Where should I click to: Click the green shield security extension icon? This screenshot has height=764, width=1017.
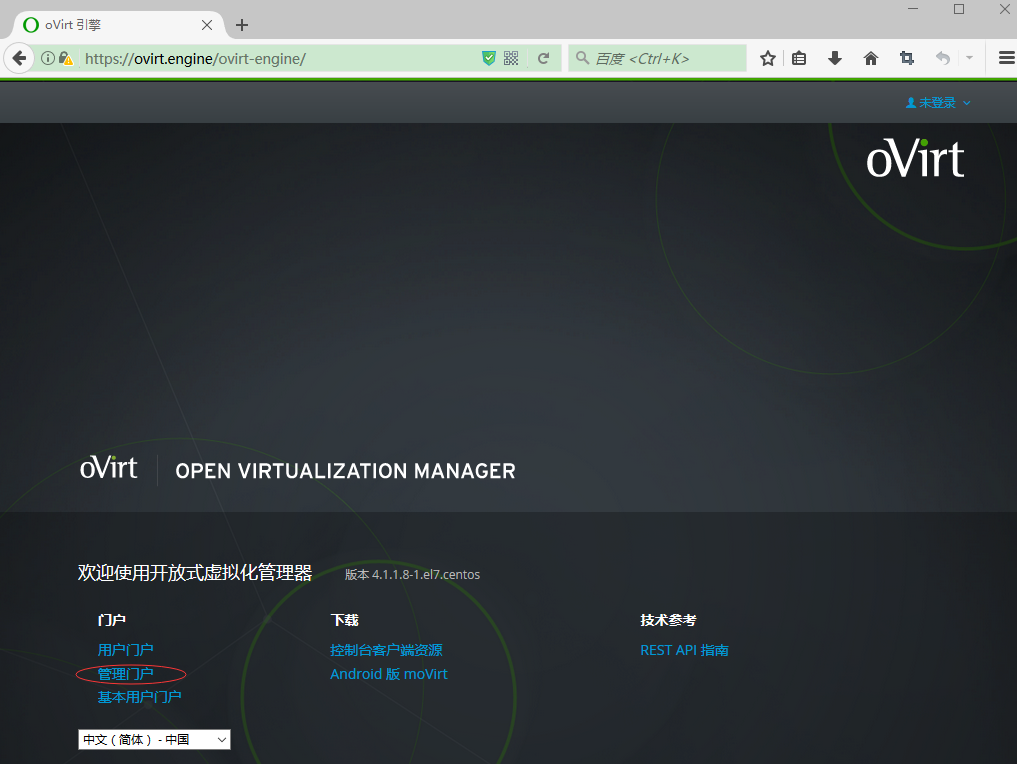click(x=489, y=58)
